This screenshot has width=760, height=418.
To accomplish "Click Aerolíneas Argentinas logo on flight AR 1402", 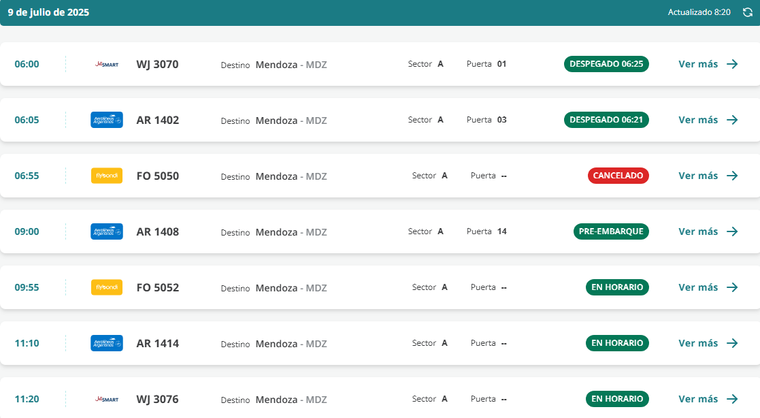I will pyautogui.click(x=106, y=120).
